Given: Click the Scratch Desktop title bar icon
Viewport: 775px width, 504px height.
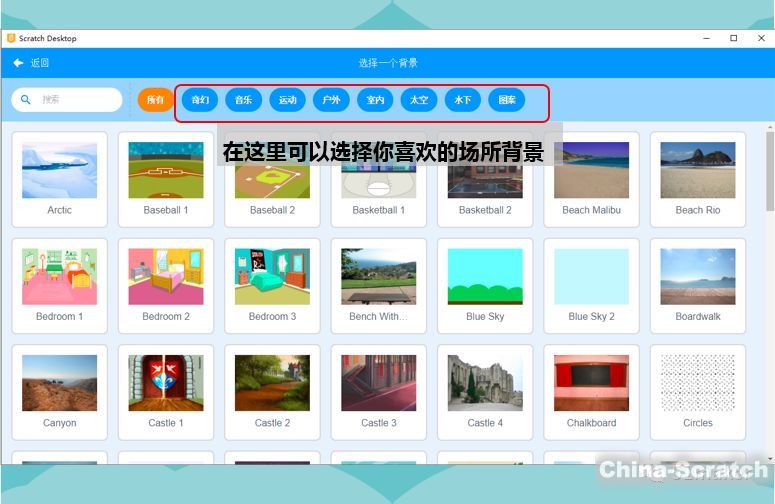Looking at the screenshot, I should 11,38.
